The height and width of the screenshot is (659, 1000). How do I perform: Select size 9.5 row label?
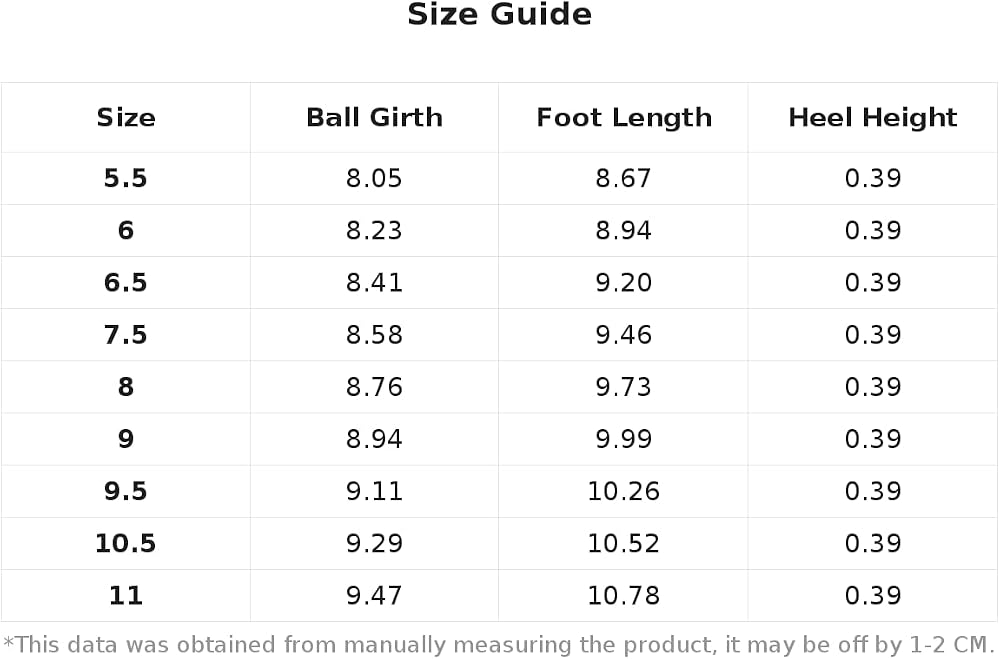click(126, 491)
